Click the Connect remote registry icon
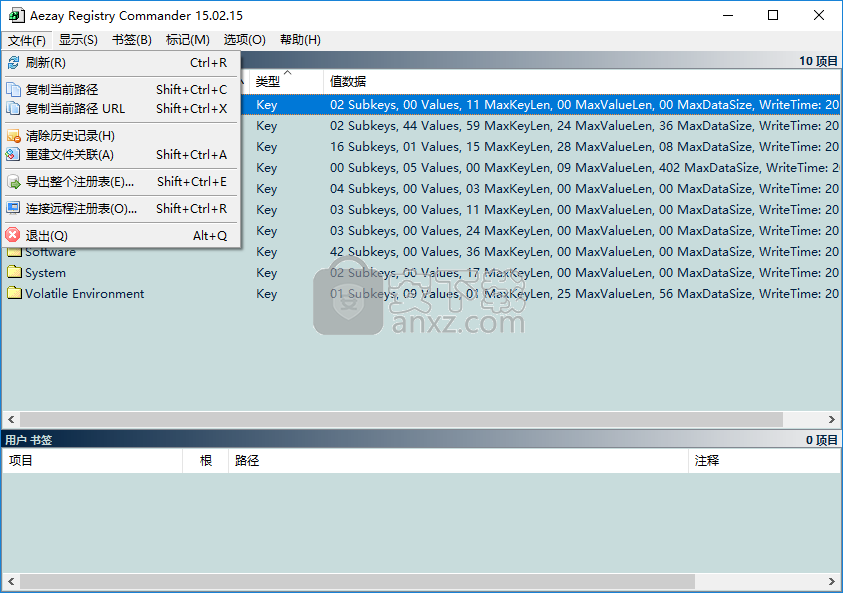843x593 pixels. (13, 209)
